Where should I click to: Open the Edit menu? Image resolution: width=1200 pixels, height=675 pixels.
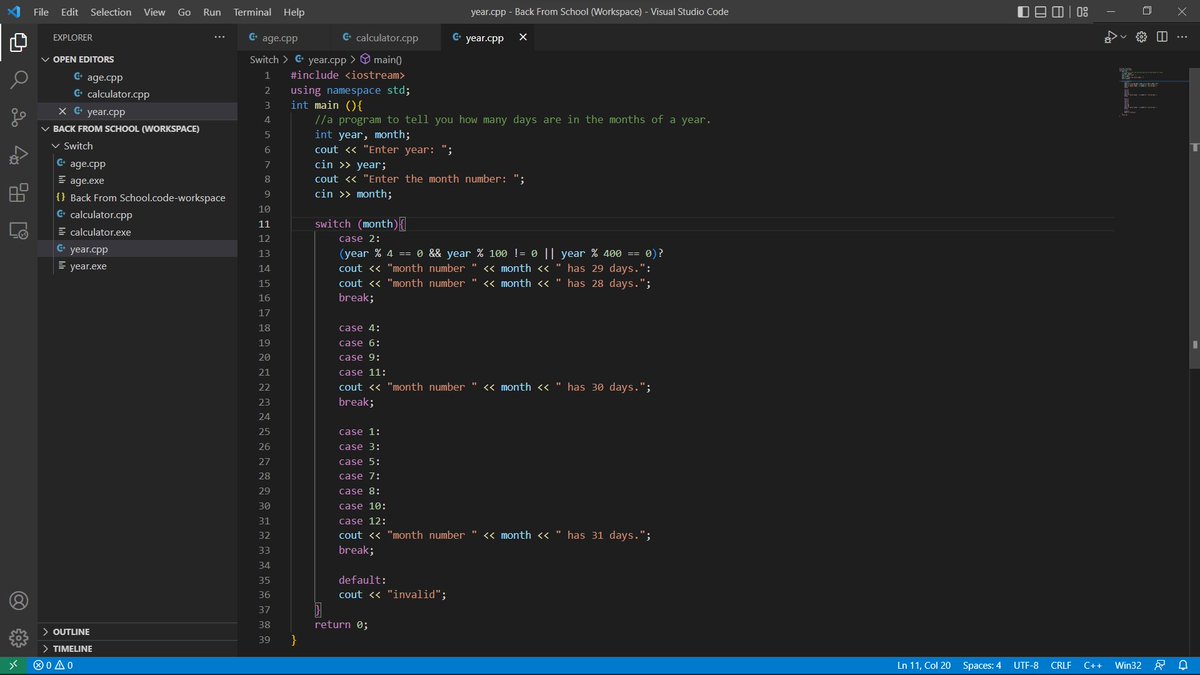click(69, 12)
